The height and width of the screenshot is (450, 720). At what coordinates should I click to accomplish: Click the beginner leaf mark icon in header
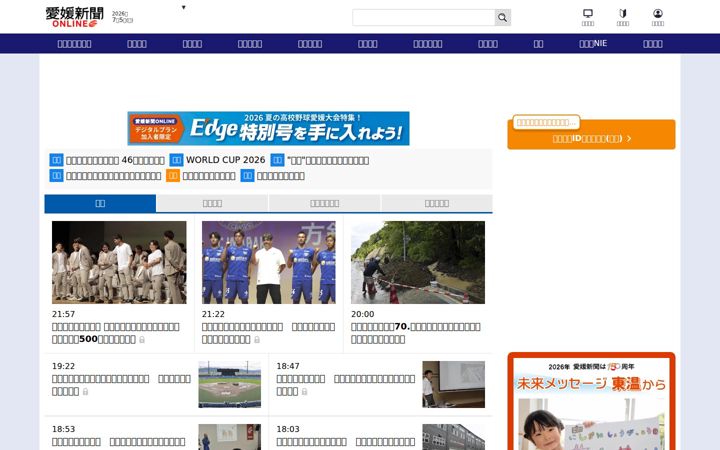pyautogui.click(x=623, y=13)
